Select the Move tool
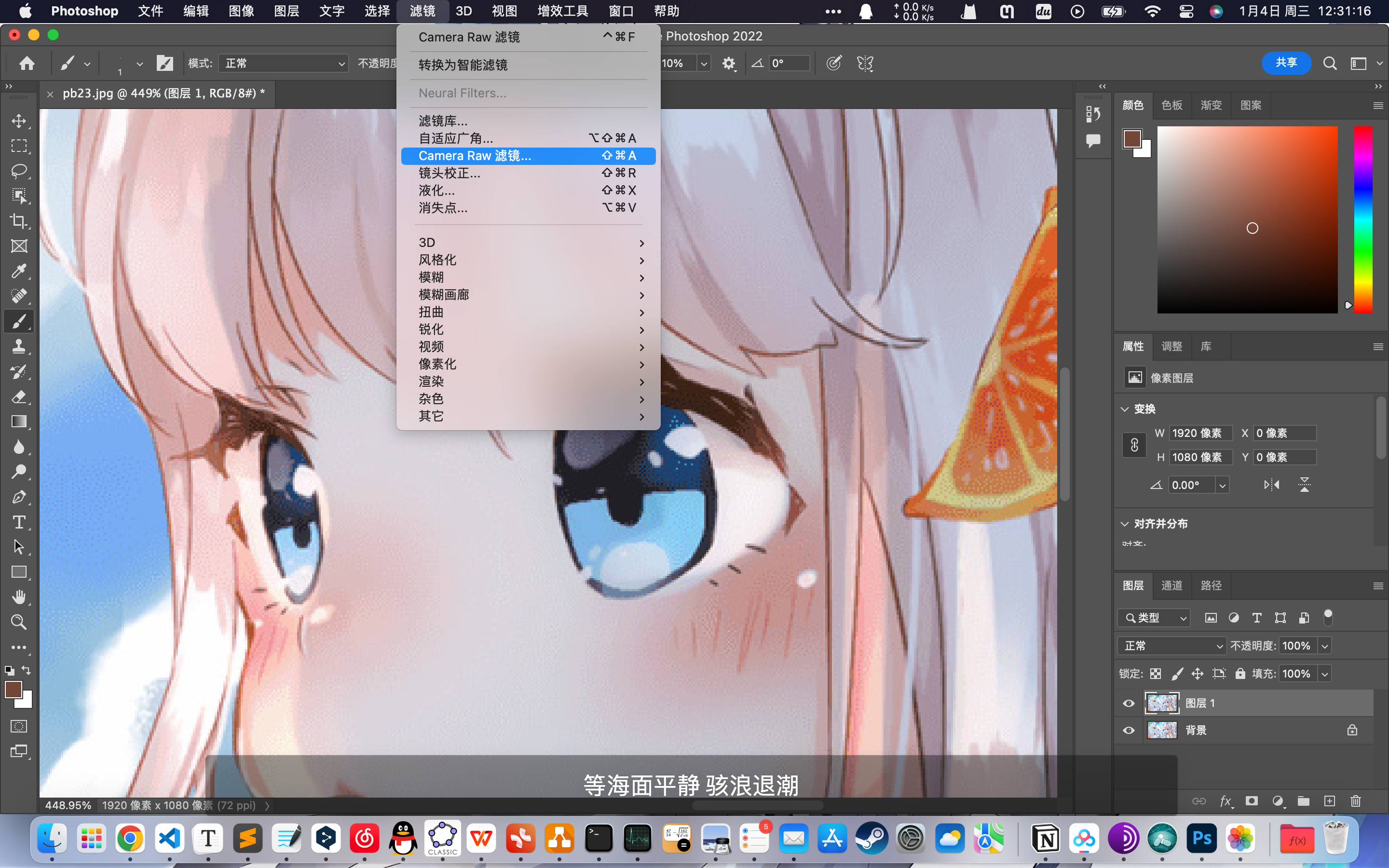This screenshot has height=868, width=1389. [x=19, y=121]
